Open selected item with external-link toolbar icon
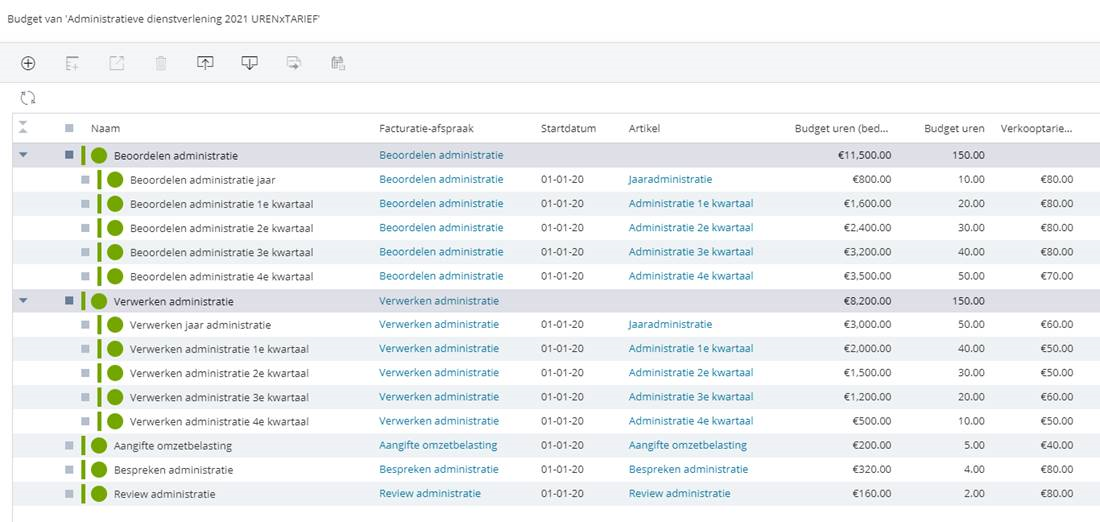Viewport: 1100px width, 522px height. click(116, 63)
